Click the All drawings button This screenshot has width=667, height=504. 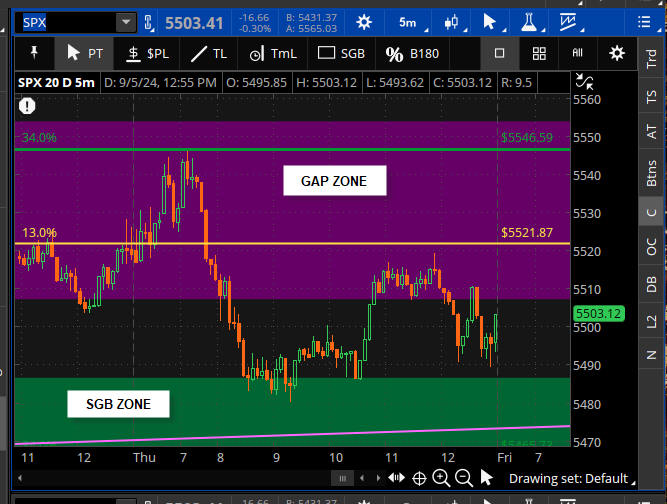pyautogui.click(x=577, y=53)
